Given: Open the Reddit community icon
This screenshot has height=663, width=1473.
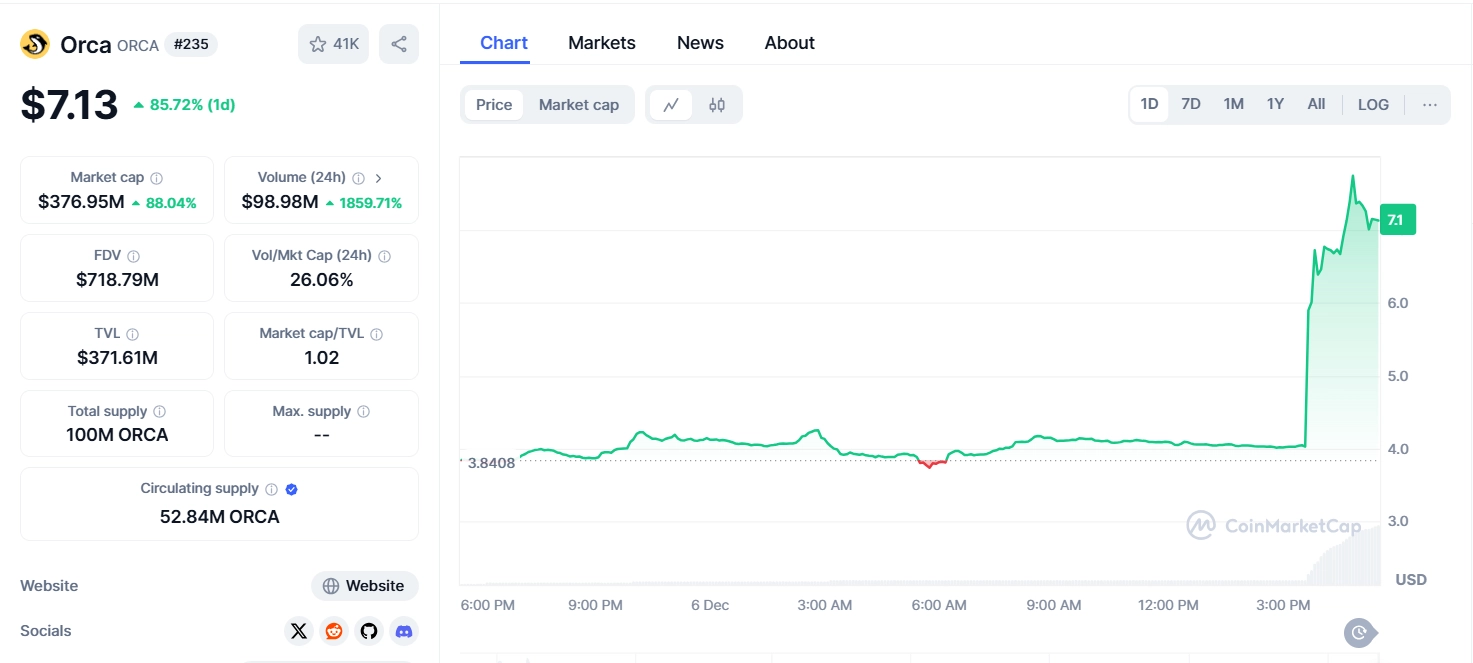Looking at the screenshot, I should (x=333, y=631).
